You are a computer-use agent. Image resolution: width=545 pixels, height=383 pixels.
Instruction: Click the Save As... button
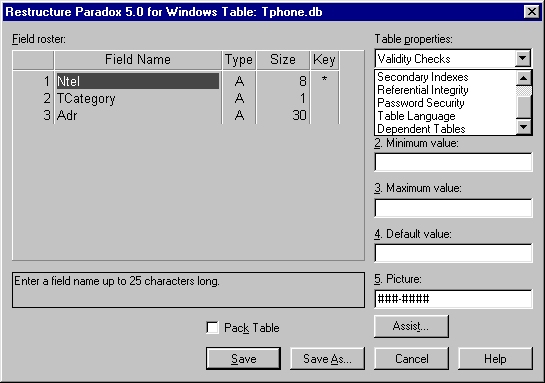tap(327, 358)
